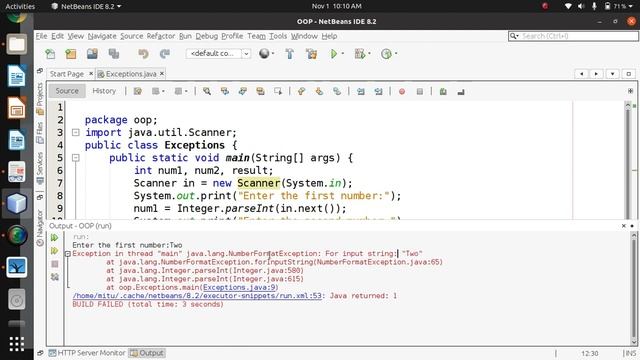Go to previous bookmark
The width and height of the screenshot is (640, 360).
301,91
